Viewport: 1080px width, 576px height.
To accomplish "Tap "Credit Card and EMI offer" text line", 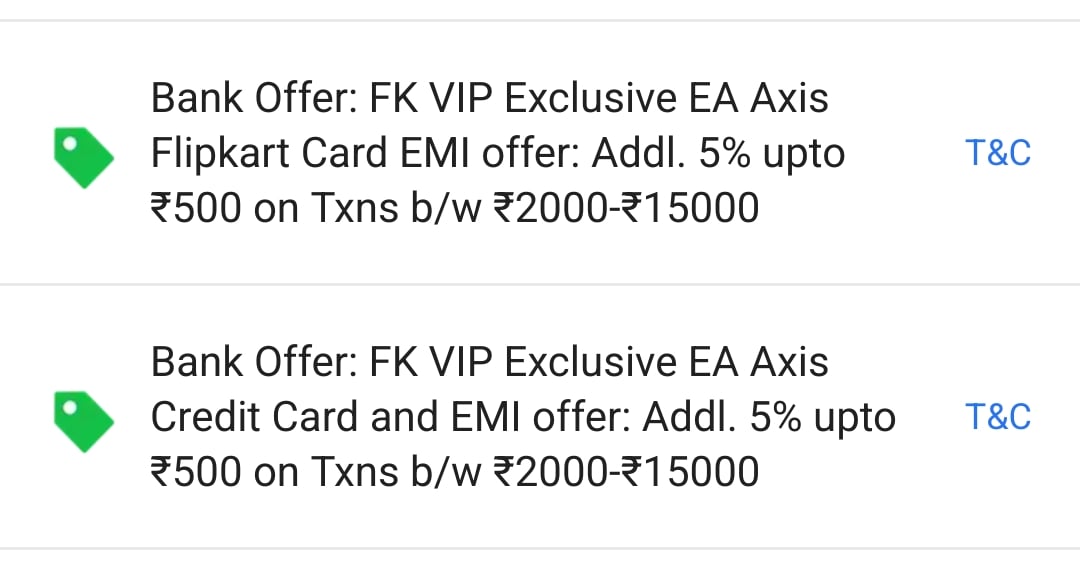I will coord(391,417).
